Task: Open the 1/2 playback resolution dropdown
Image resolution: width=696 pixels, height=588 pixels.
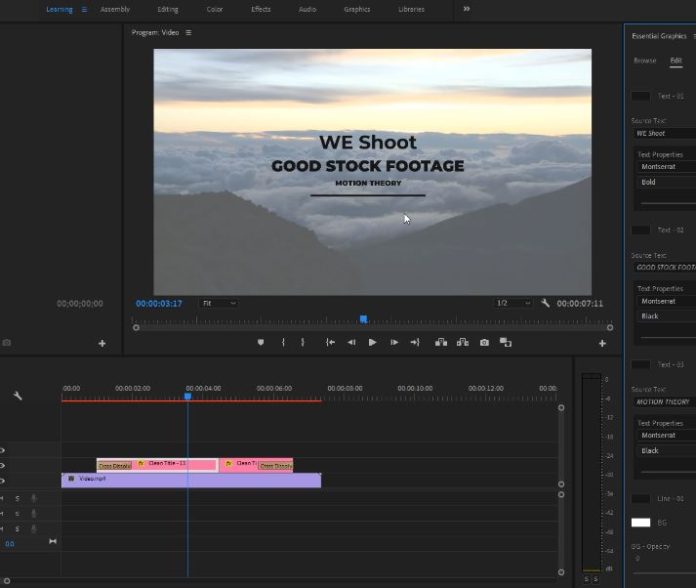Action: click(x=512, y=303)
